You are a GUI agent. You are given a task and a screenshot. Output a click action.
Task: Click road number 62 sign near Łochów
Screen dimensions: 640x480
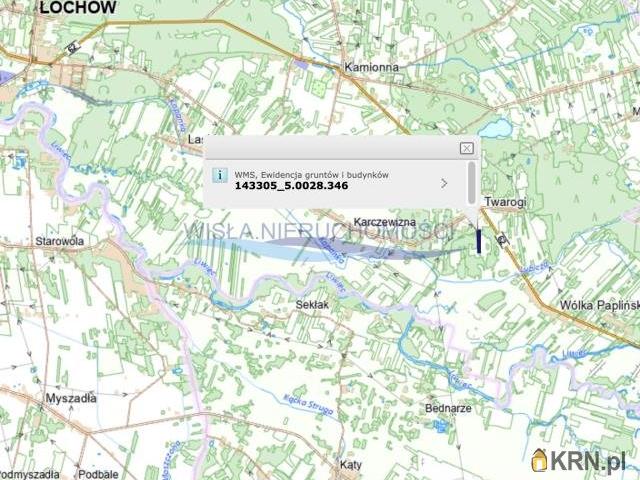73,49
